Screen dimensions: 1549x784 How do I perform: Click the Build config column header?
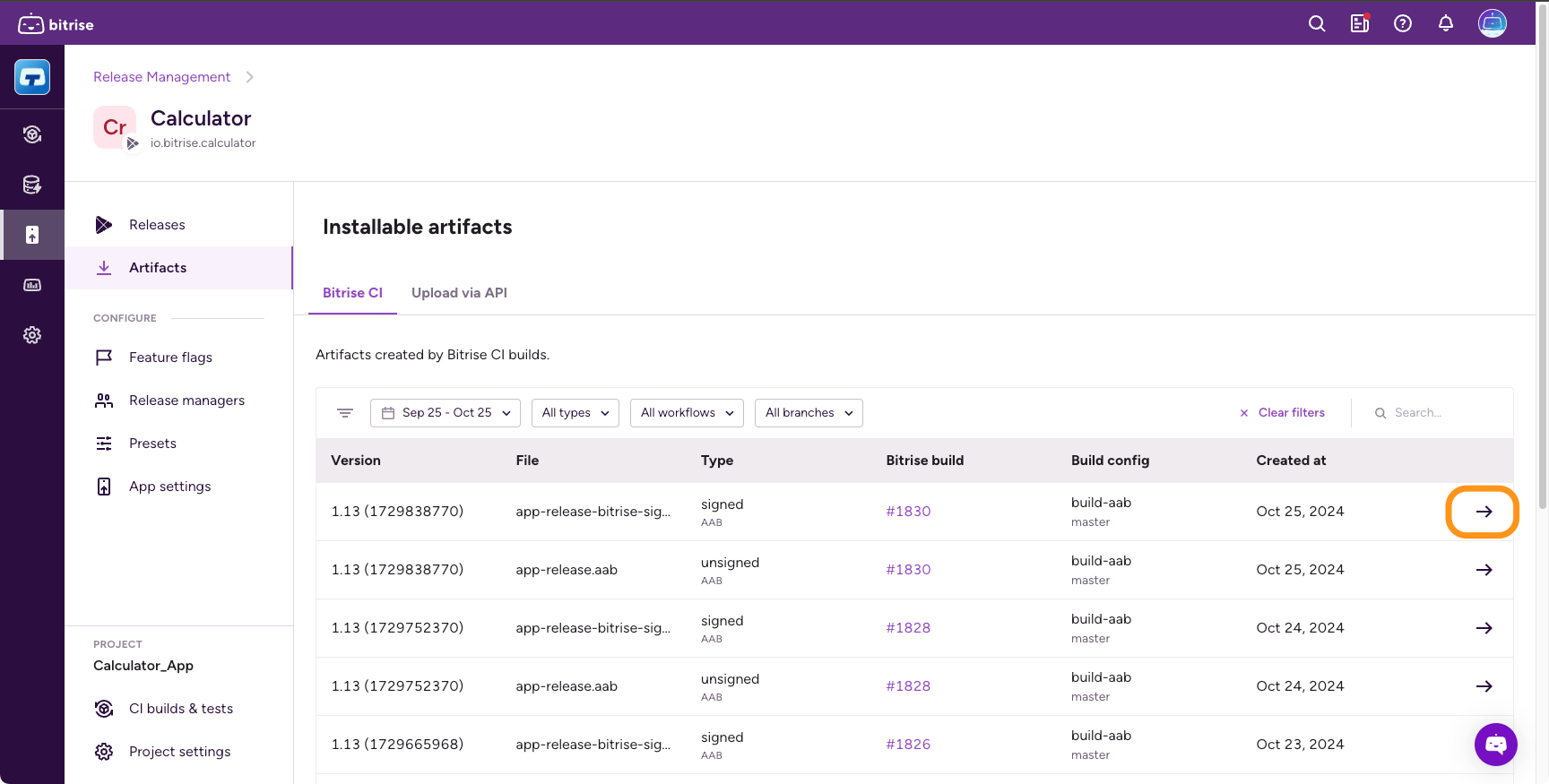tap(1110, 461)
